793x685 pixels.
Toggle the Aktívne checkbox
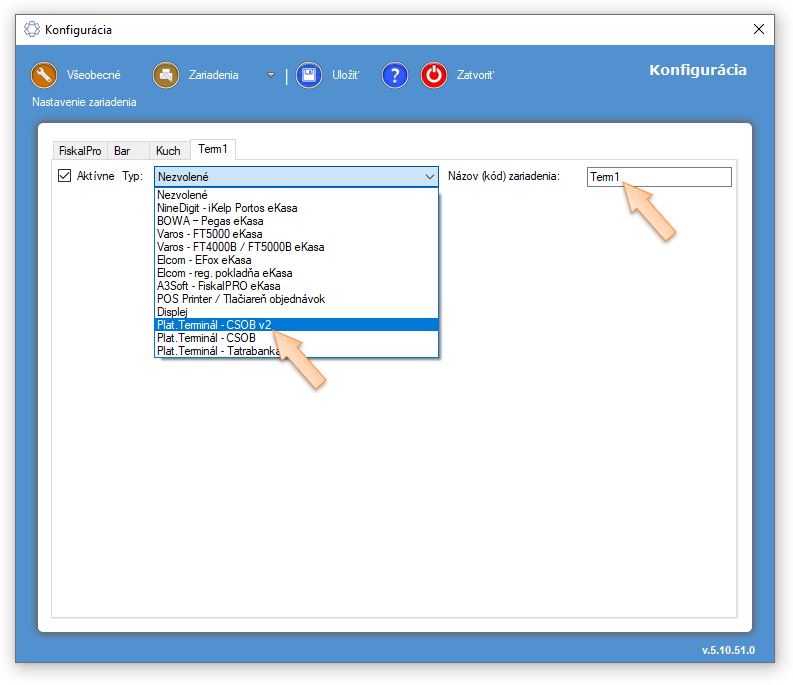point(65,176)
